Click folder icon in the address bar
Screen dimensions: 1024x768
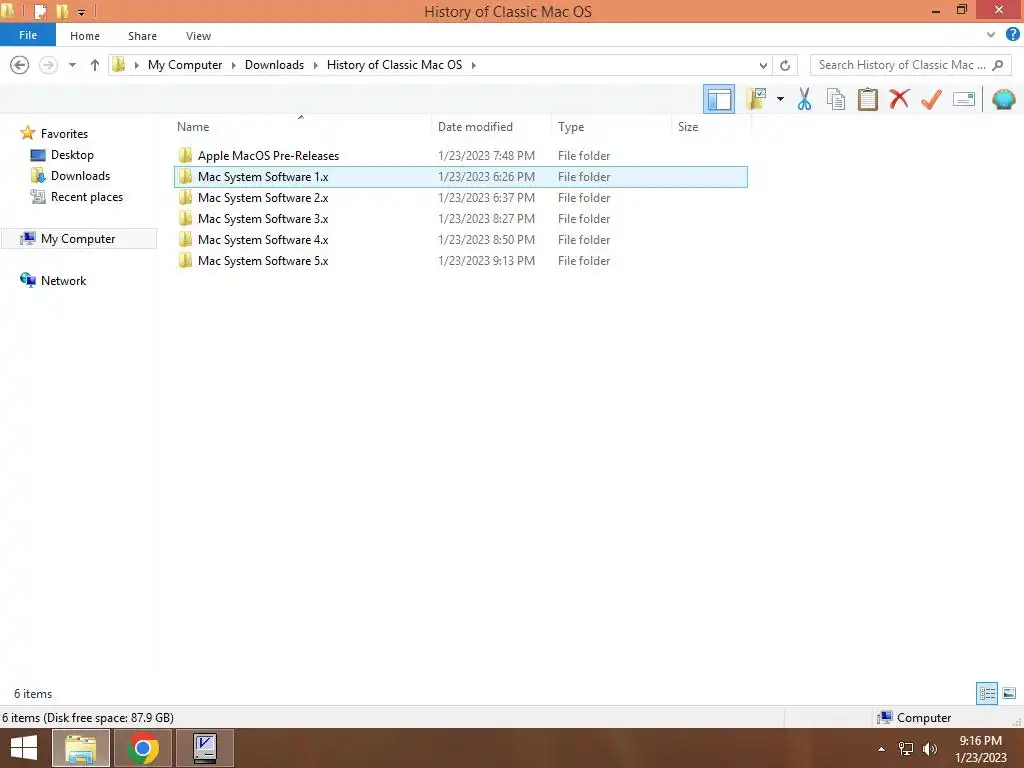click(x=119, y=64)
